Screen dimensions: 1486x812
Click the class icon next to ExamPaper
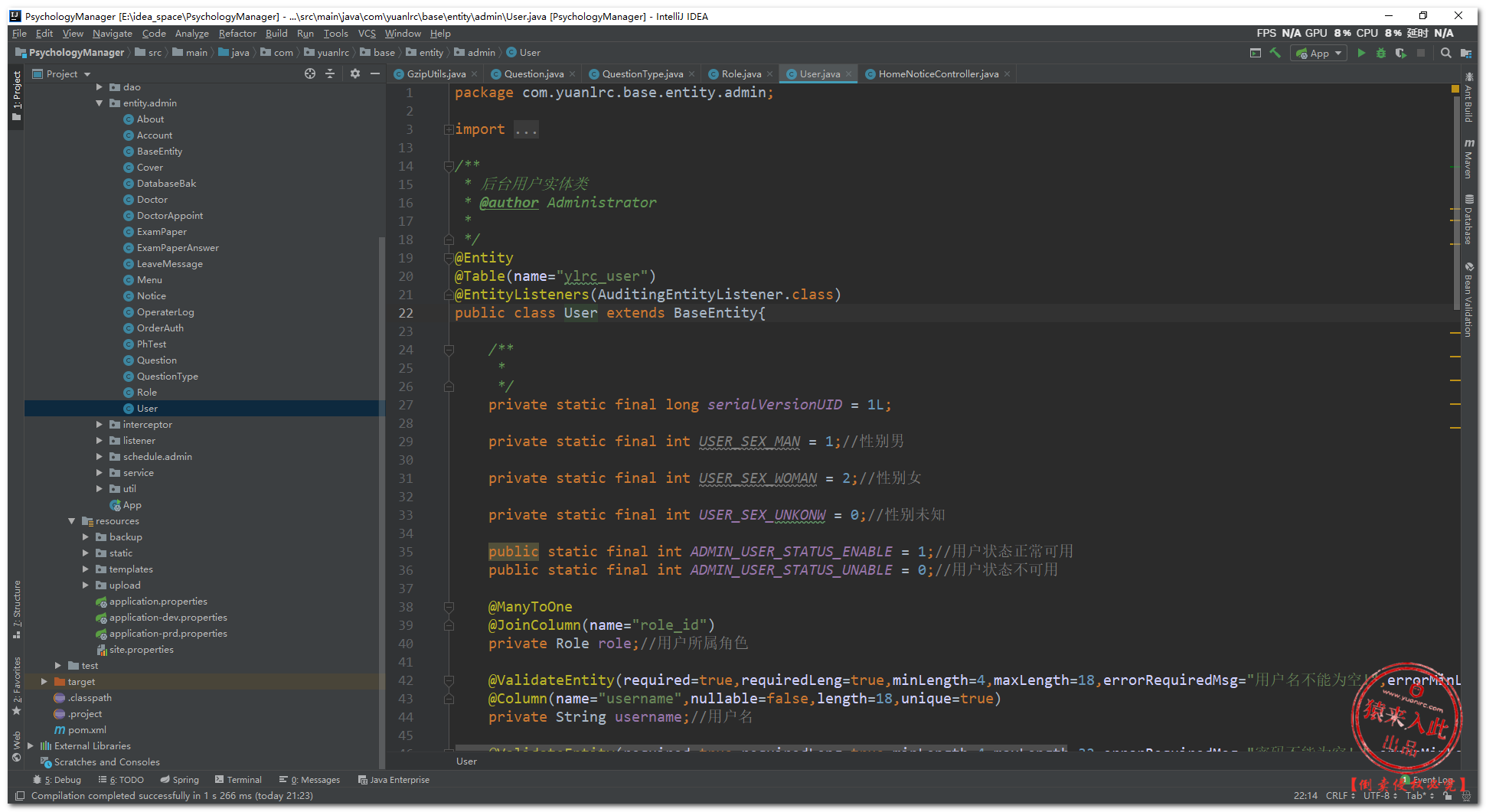[x=129, y=232]
